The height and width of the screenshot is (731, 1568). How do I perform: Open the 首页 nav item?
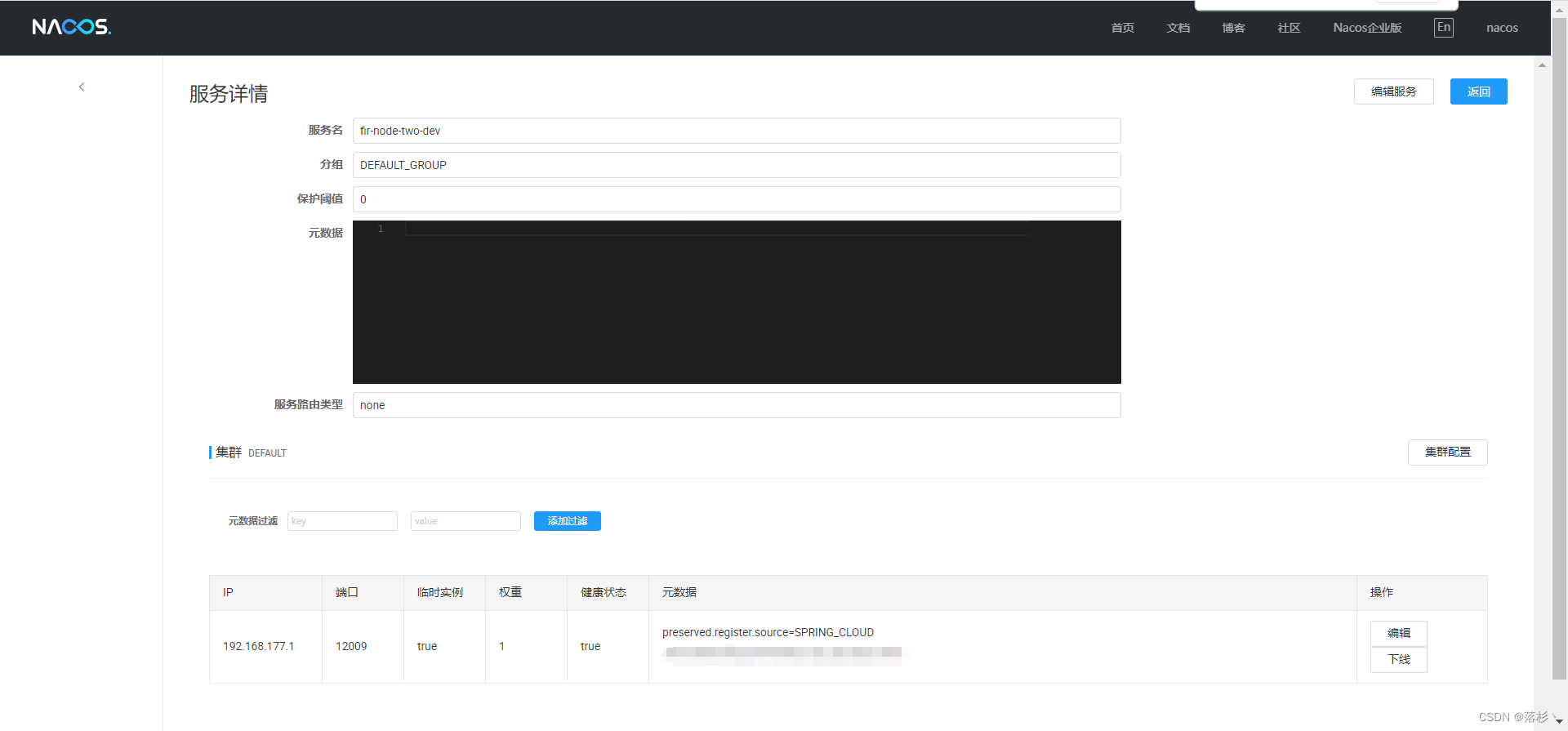[1123, 28]
